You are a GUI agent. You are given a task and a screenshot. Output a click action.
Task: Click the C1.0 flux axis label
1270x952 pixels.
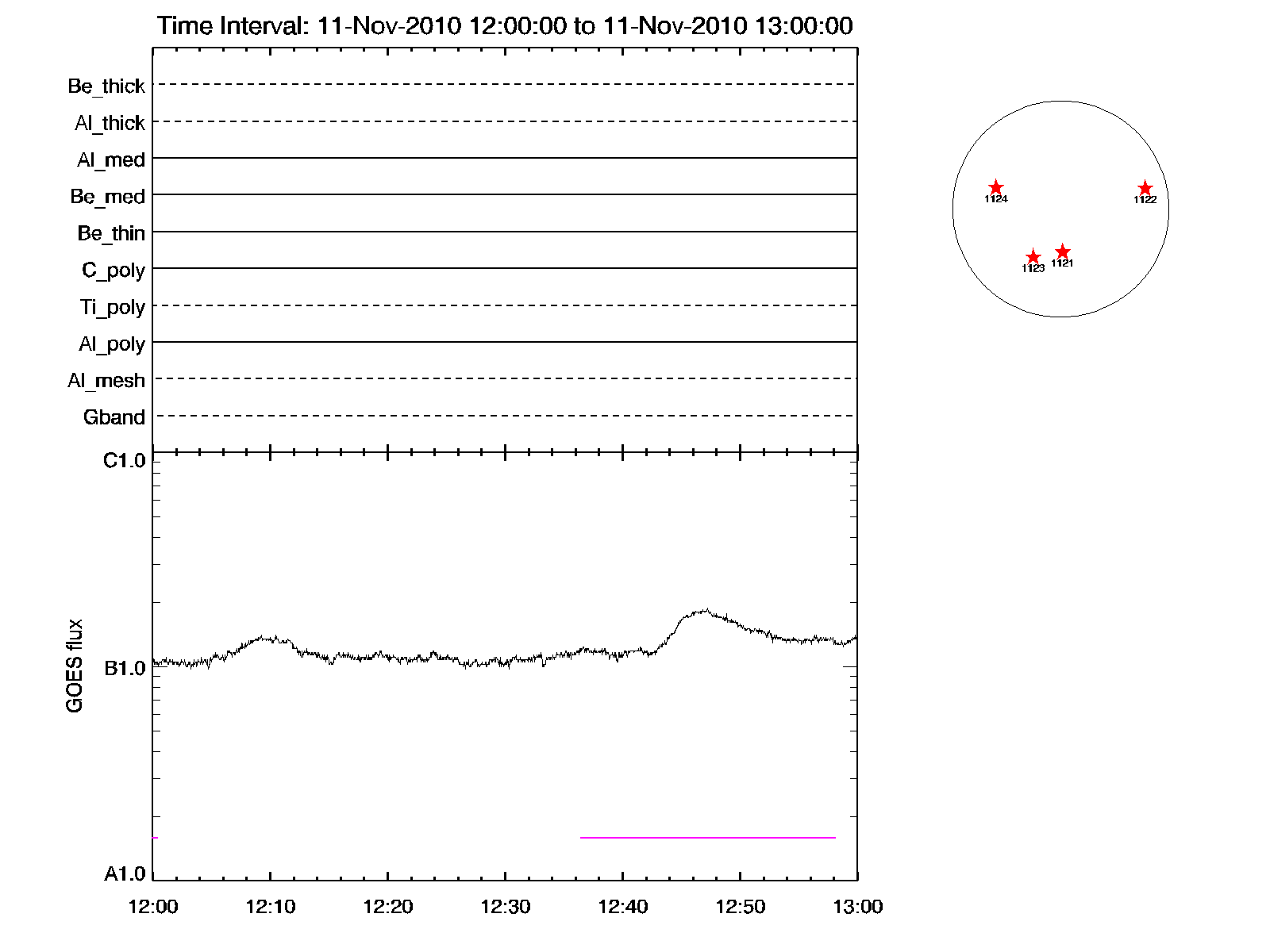click(x=125, y=461)
